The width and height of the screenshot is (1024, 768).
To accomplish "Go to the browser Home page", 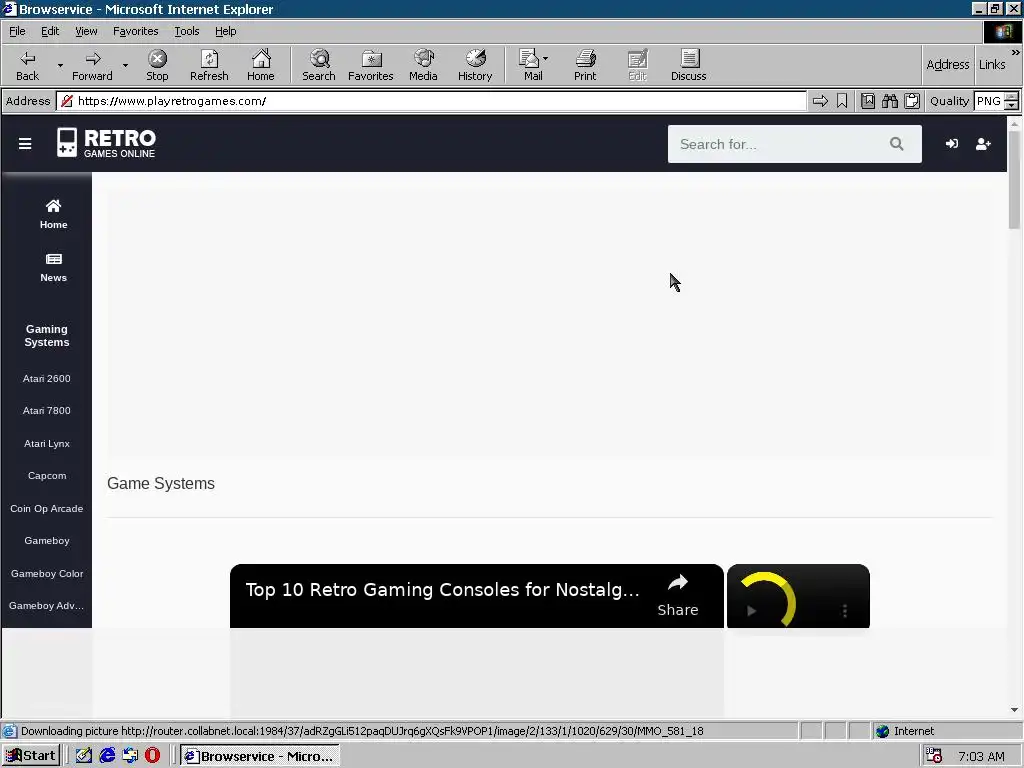I will click(261, 65).
